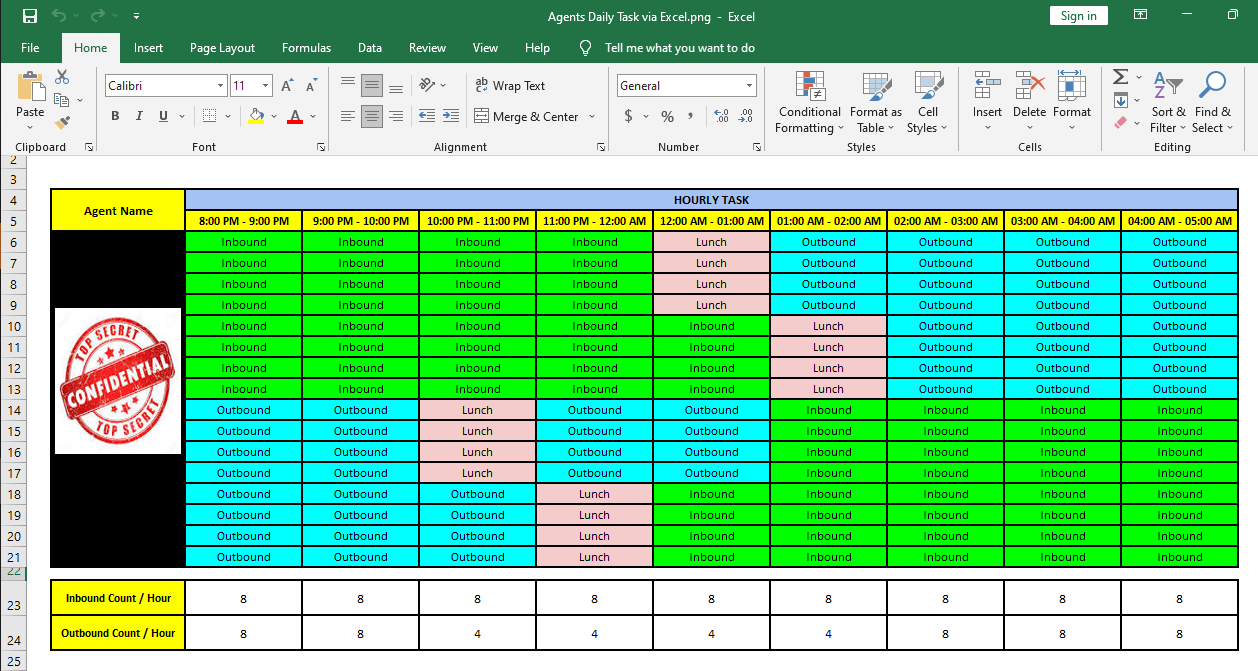Toggle Center alignment icon

click(371, 116)
